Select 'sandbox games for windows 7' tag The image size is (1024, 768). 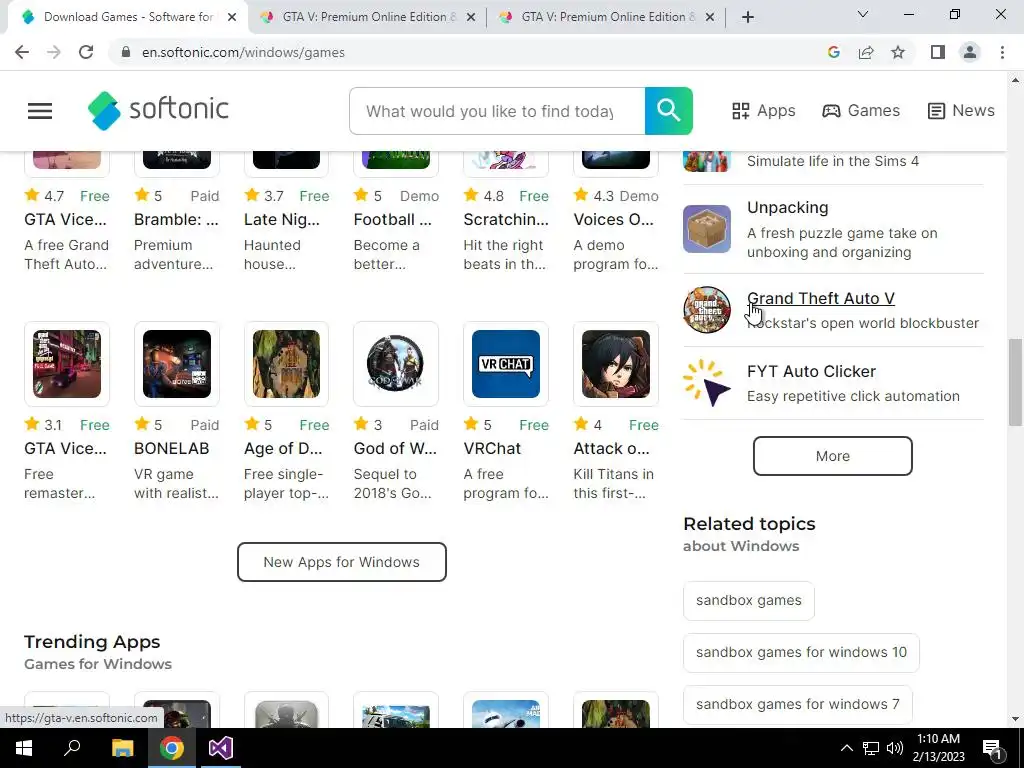[x=797, y=705]
